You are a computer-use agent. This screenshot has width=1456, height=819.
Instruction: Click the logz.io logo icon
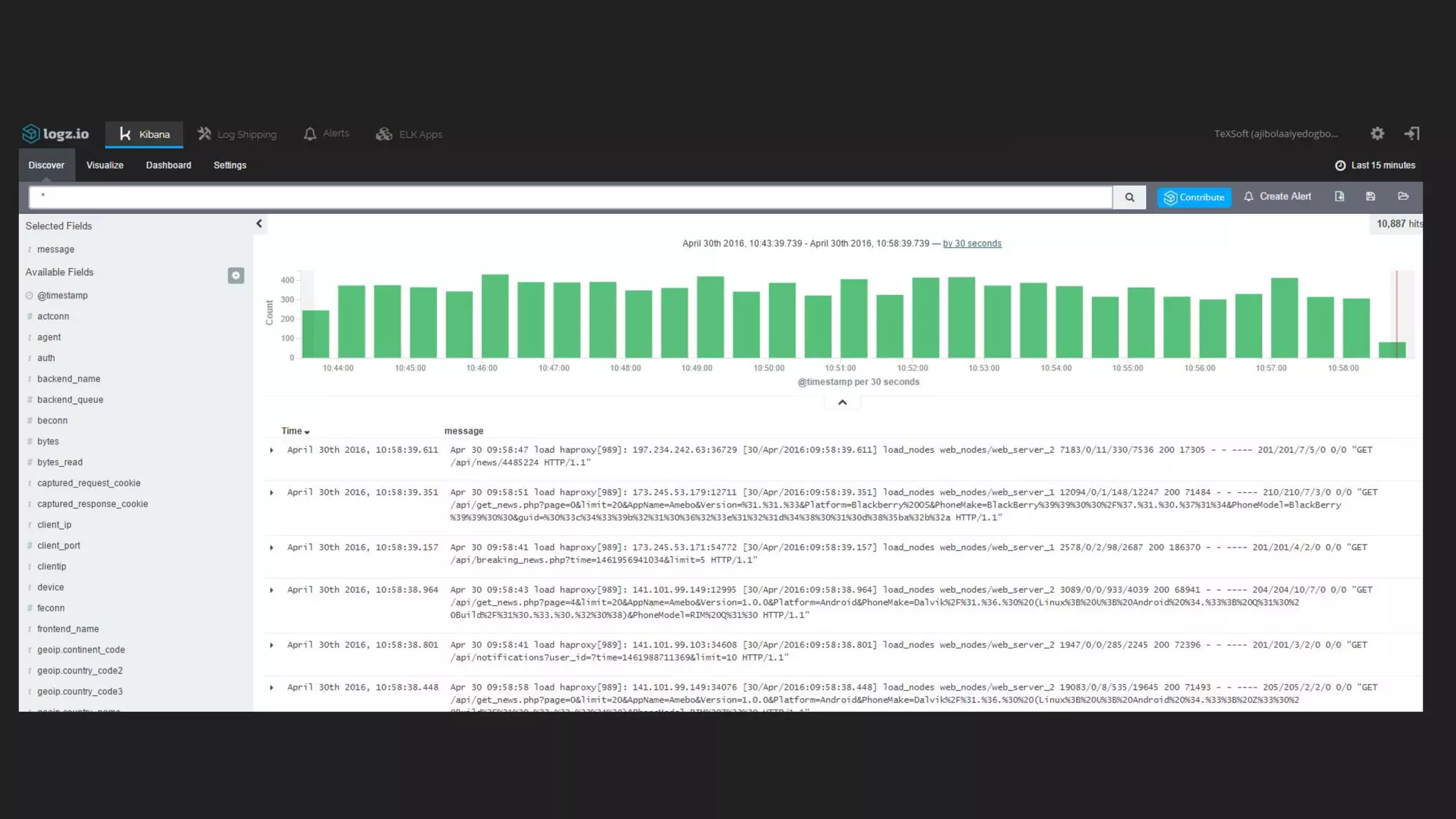pos(31,134)
